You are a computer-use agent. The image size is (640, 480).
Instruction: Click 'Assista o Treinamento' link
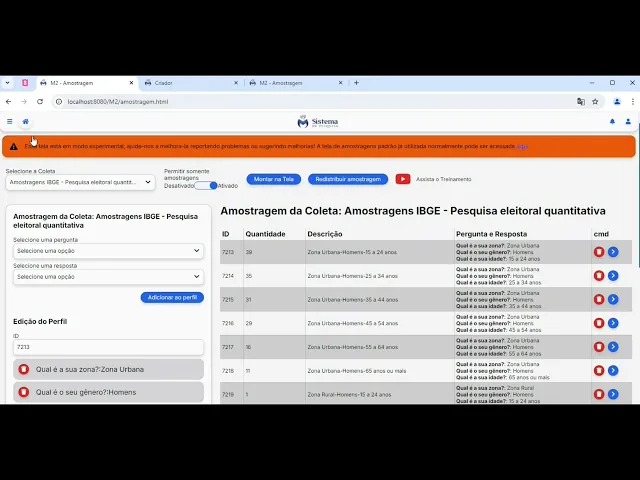444,179
